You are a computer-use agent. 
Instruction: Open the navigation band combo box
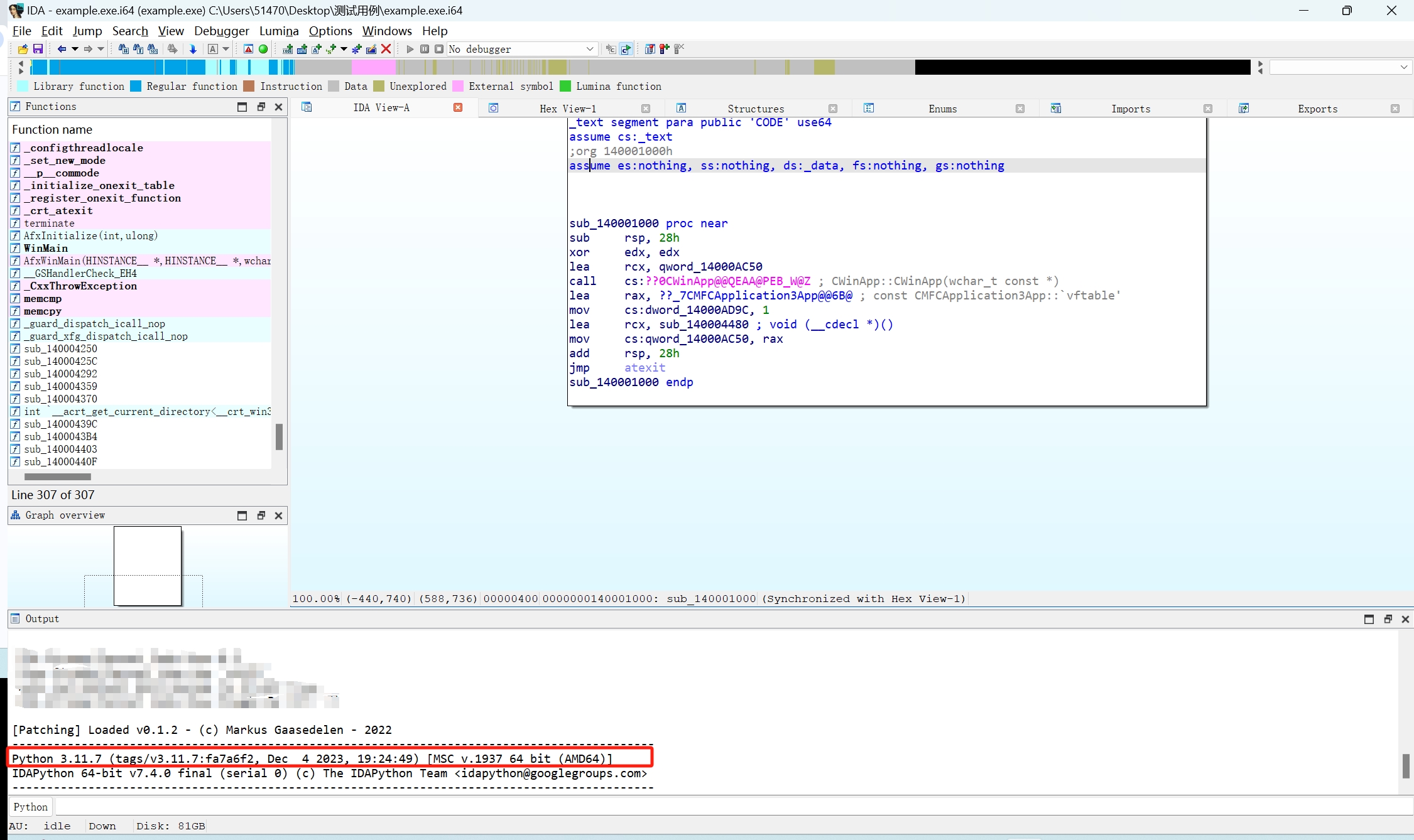click(1341, 67)
